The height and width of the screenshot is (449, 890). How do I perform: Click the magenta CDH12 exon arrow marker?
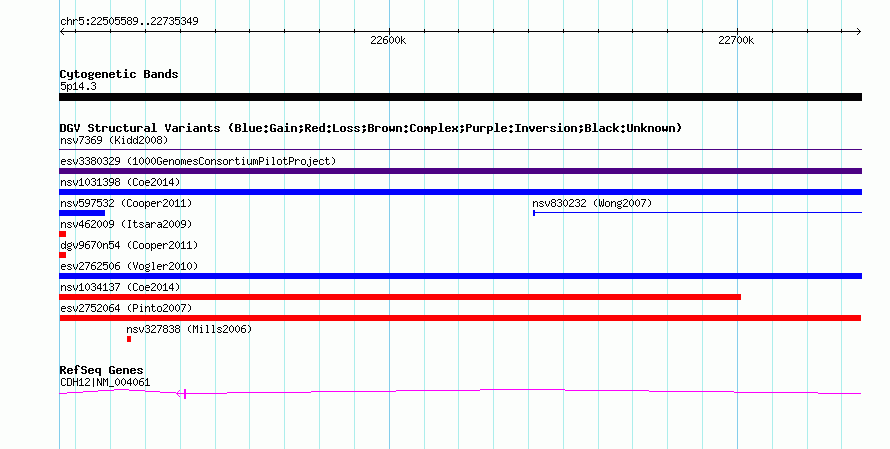tap(182, 393)
